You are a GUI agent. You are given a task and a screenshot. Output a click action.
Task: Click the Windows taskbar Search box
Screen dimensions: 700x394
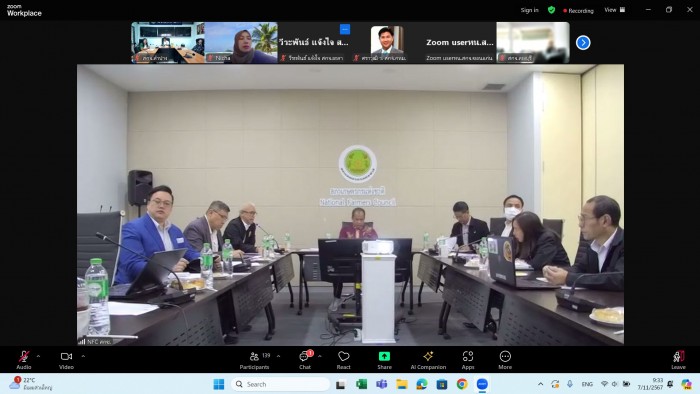280,384
